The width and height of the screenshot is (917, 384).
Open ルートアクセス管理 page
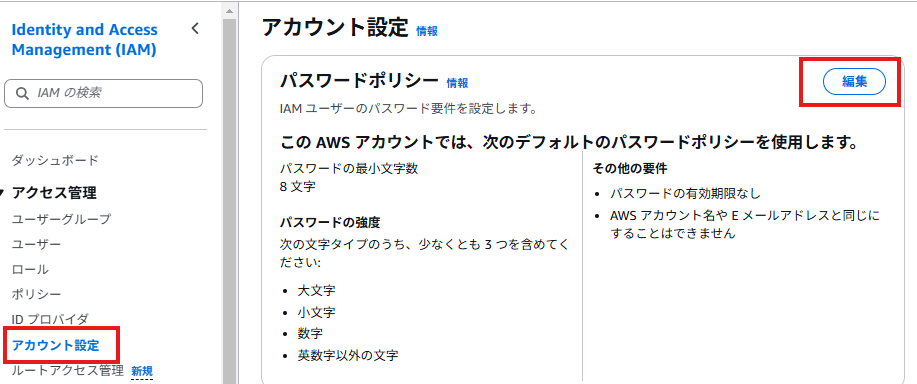(67, 370)
